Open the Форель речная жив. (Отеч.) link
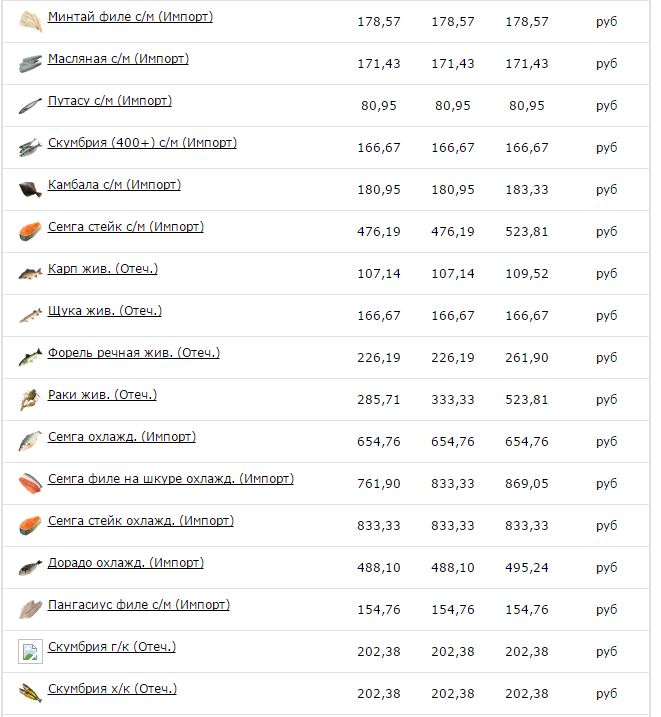This screenshot has width=661, height=717. [x=134, y=353]
